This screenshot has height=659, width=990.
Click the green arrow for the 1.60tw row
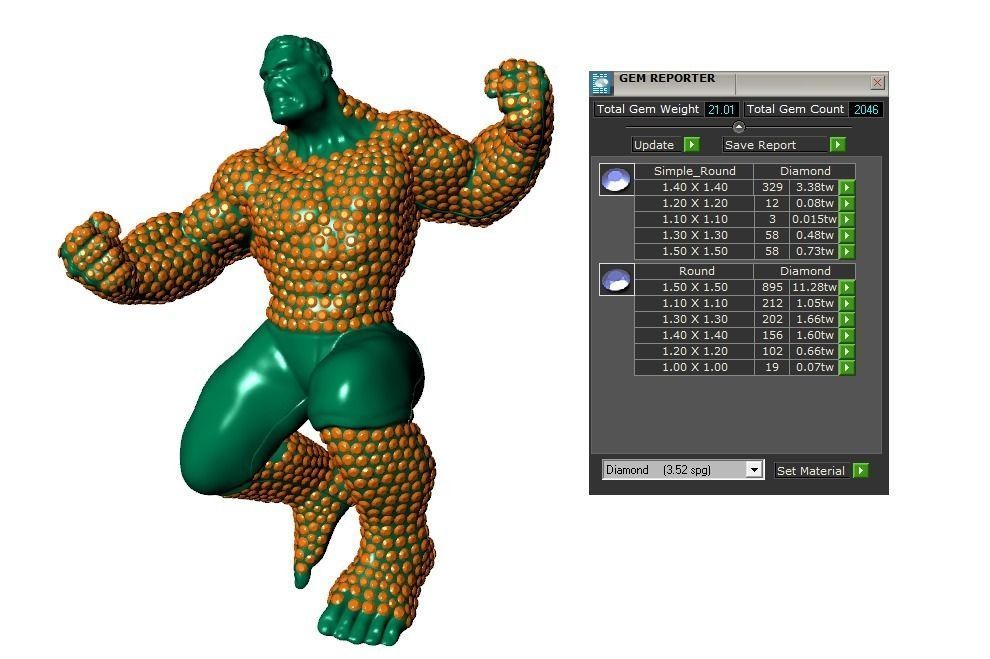[847, 335]
